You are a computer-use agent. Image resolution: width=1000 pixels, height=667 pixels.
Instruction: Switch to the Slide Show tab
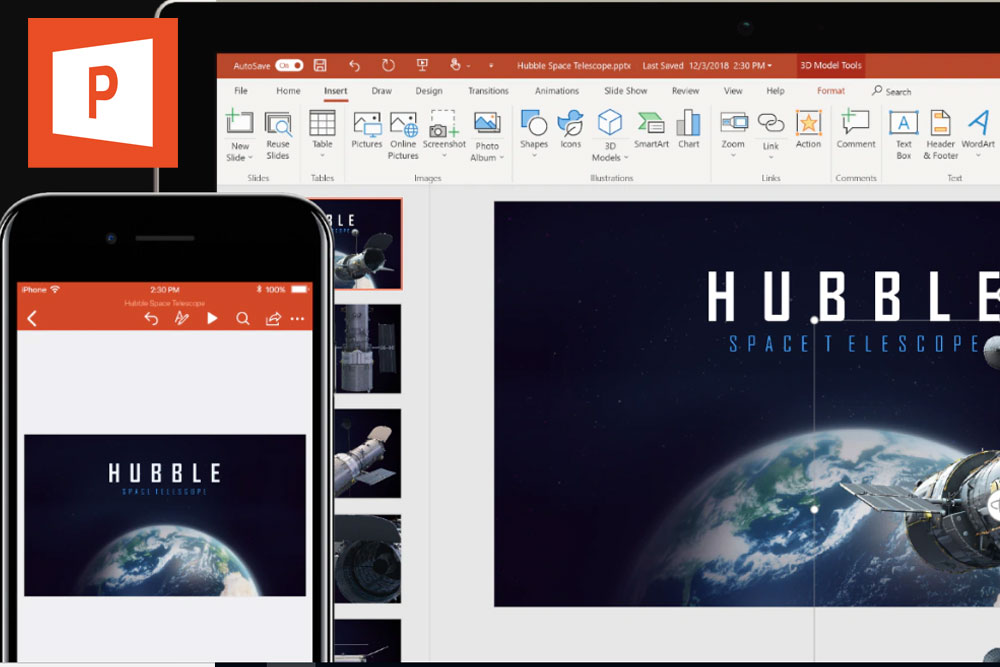[626, 91]
